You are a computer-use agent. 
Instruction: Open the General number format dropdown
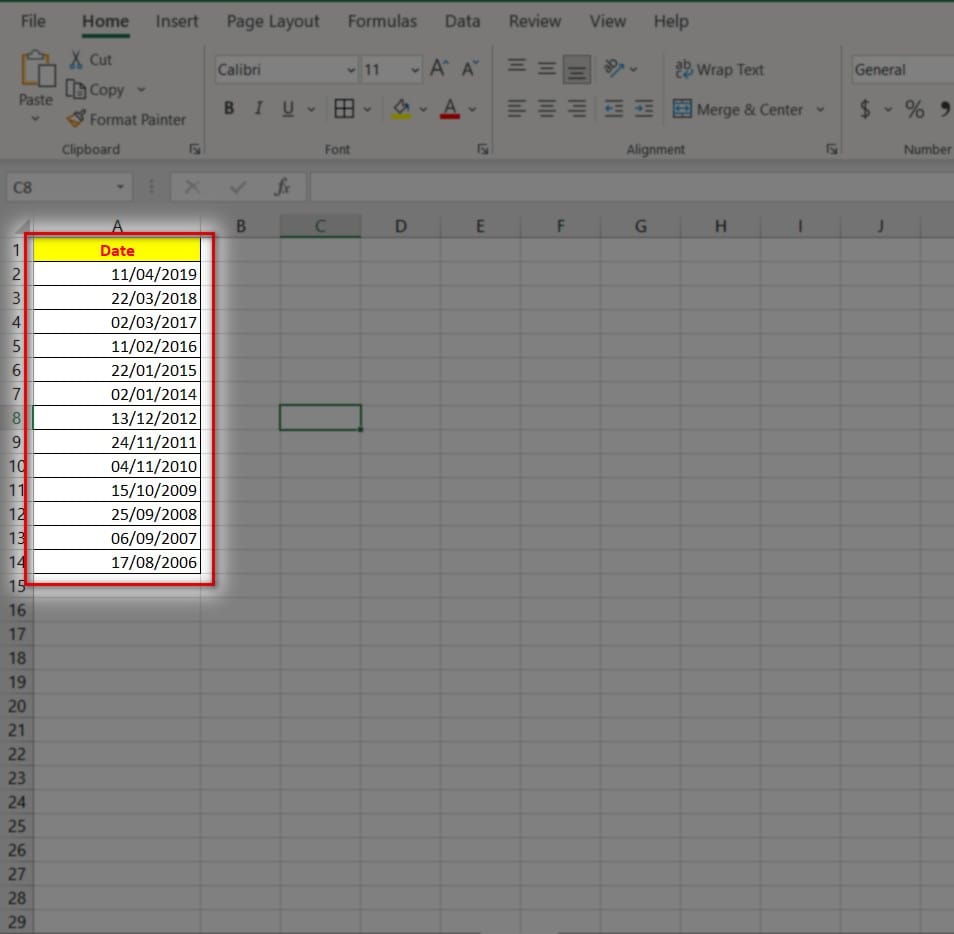tap(900, 70)
